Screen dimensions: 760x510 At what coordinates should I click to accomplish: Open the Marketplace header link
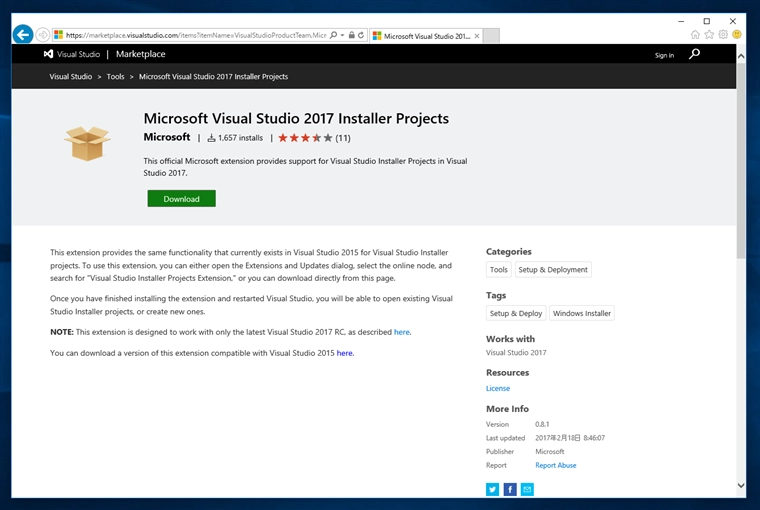[x=141, y=54]
